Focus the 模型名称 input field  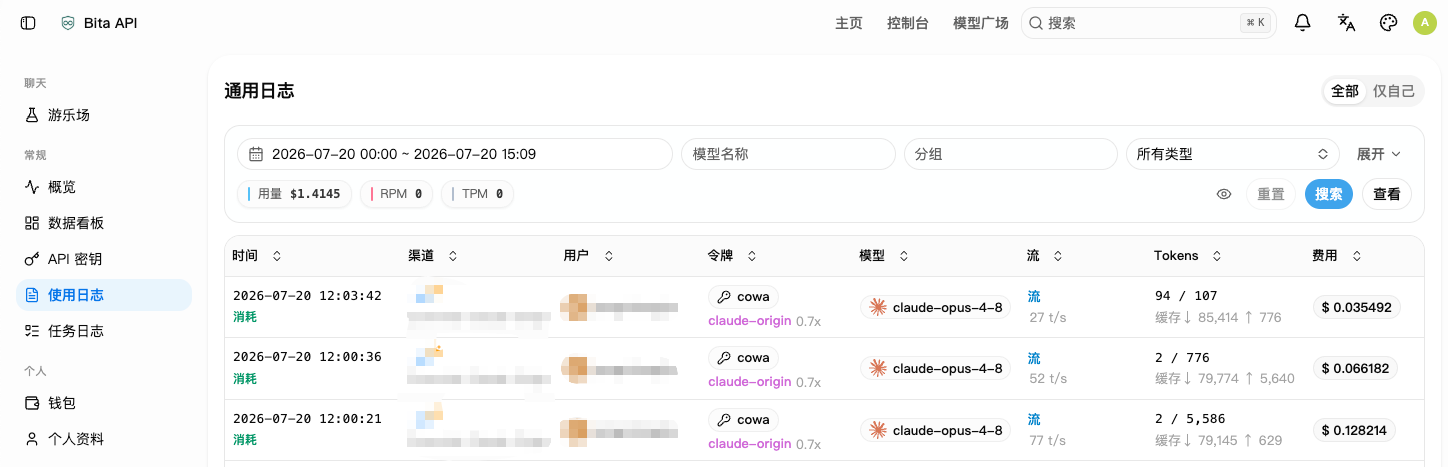(x=788, y=154)
